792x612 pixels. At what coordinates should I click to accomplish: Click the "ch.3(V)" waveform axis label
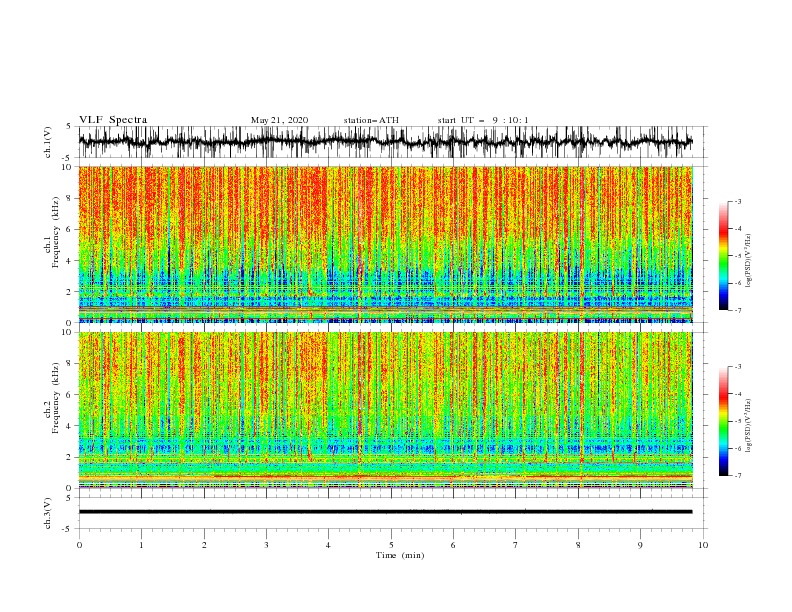pos(48,513)
